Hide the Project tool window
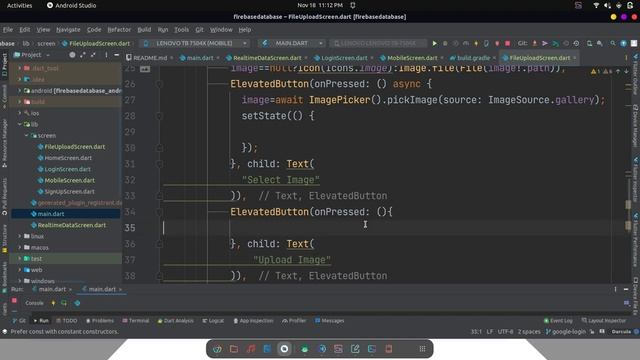The height and width of the screenshot is (360, 640). 117,55
